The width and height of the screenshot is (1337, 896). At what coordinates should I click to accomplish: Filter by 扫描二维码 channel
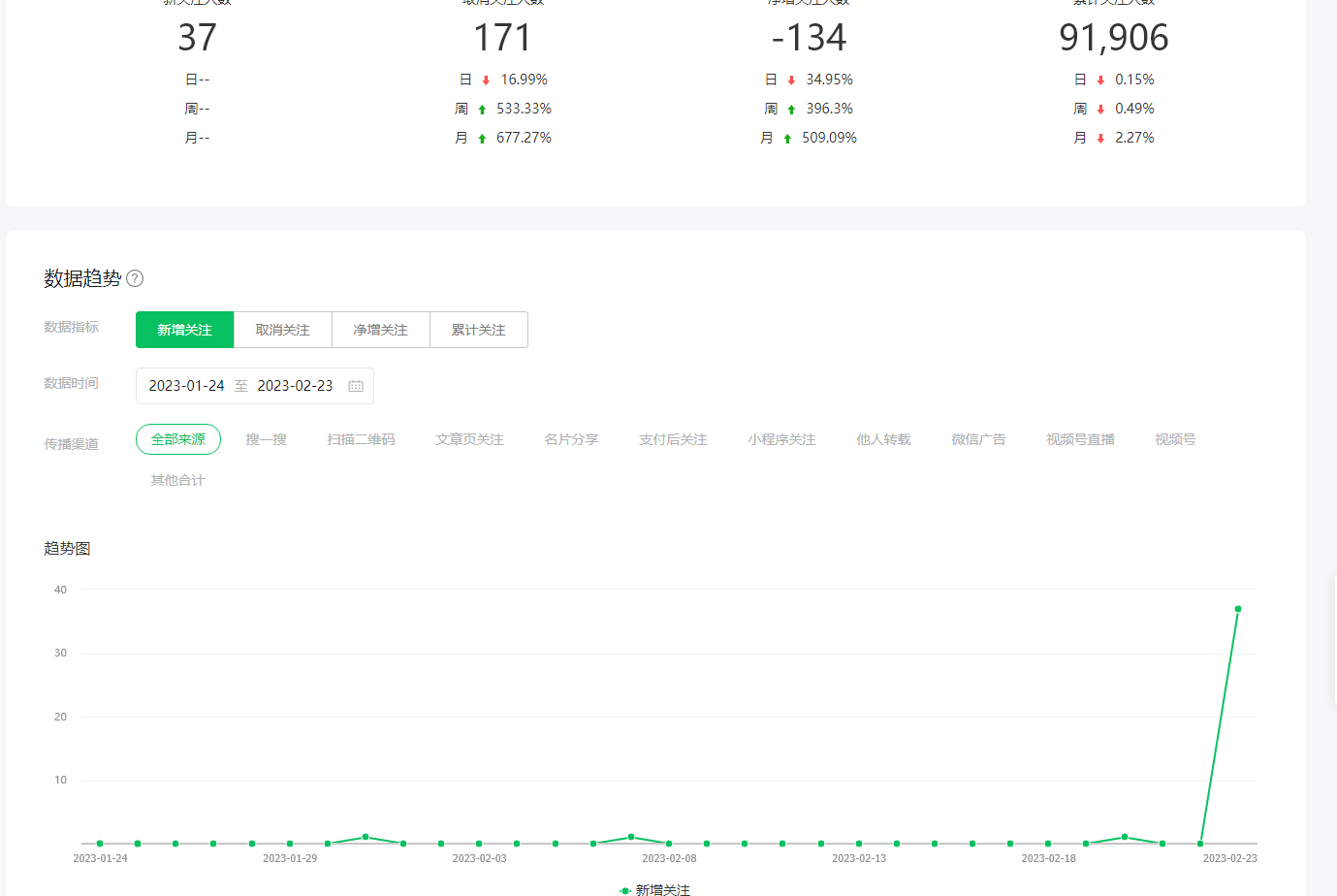point(361,439)
